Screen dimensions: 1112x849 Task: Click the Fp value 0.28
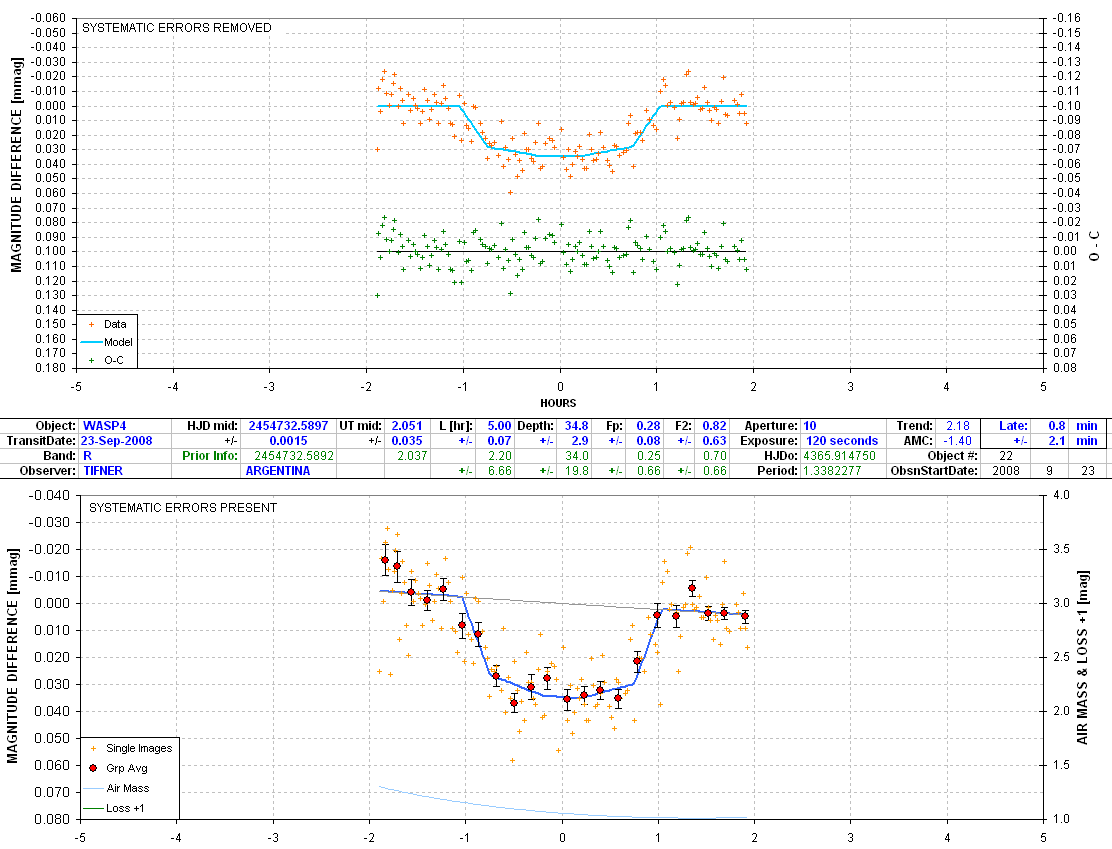(648, 426)
